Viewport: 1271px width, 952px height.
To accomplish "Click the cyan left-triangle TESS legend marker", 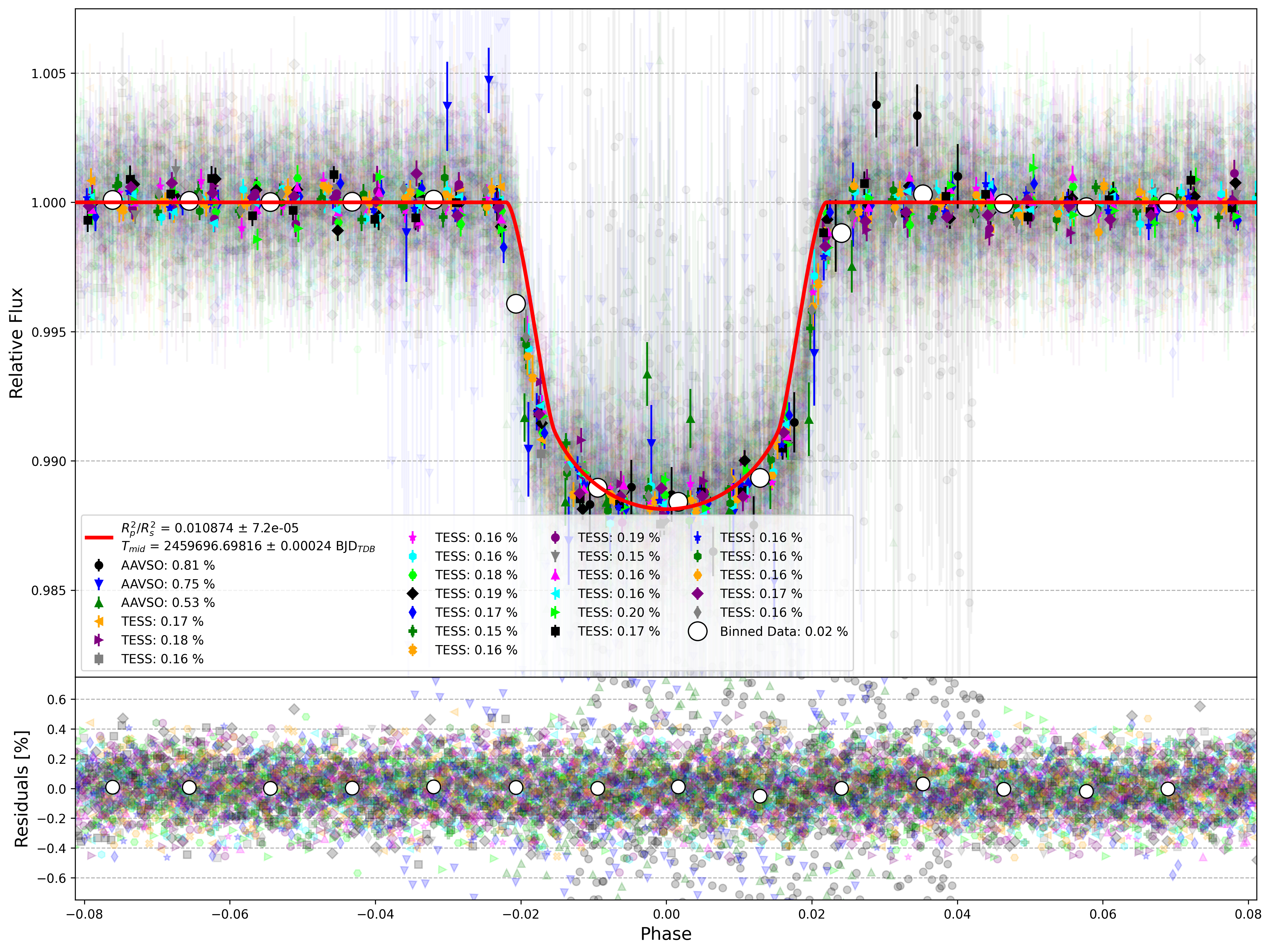I will 555,594.
